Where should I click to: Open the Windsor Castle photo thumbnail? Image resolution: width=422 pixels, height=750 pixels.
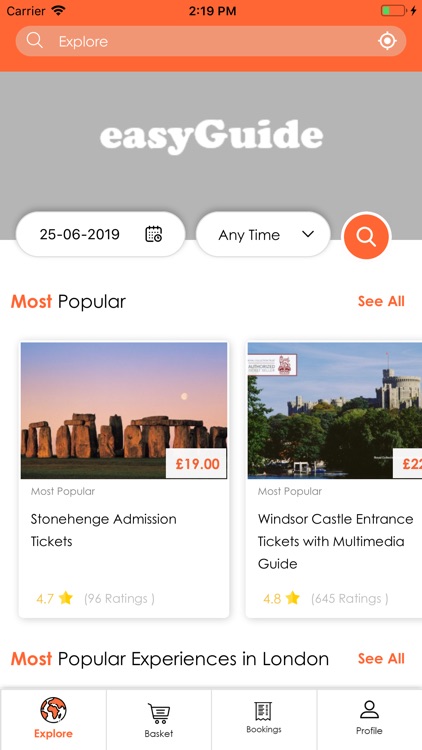[335, 410]
